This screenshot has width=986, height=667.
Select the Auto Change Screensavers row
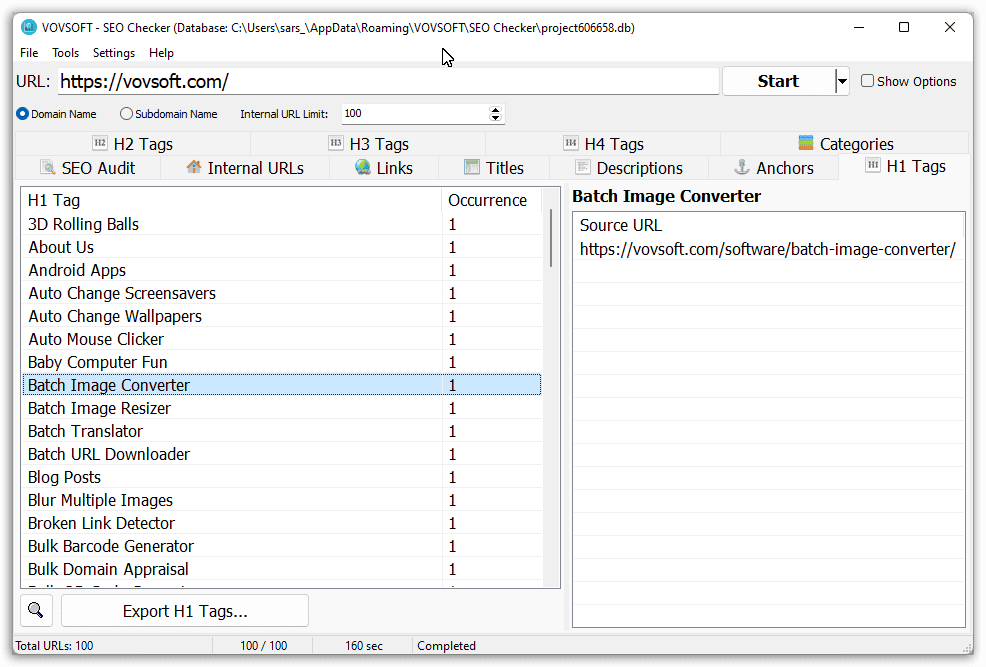(282, 293)
